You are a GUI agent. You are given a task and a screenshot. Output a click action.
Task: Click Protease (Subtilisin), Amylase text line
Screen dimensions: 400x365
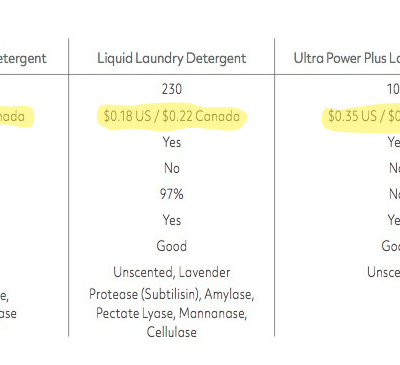point(172,294)
